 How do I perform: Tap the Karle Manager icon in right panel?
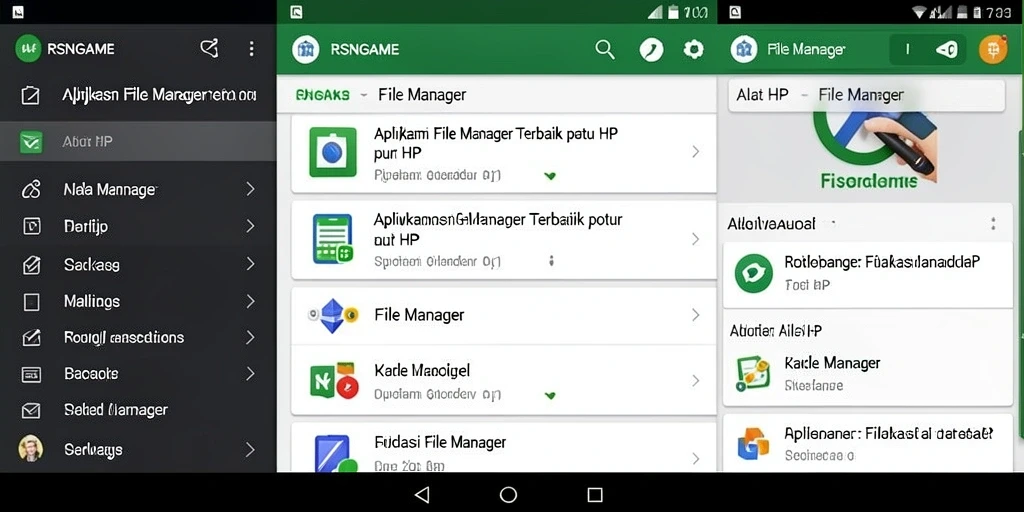click(x=753, y=374)
